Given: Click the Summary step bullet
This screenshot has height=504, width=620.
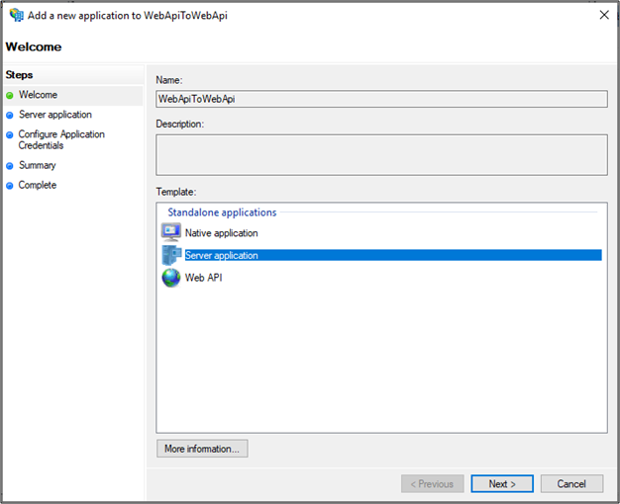Looking at the screenshot, I should click(x=10, y=166).
